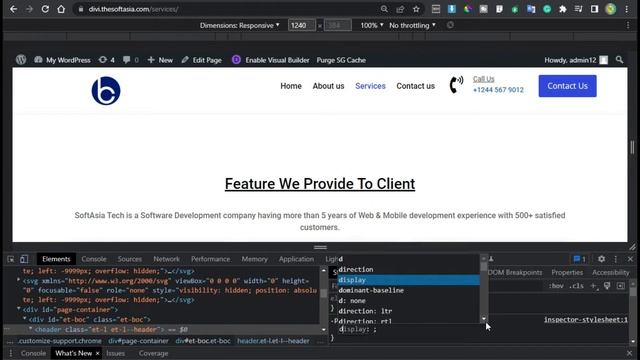This screenshot has width=640, height=360.
Task: Open the Sources tab
Action: click(x=130, y=259)
